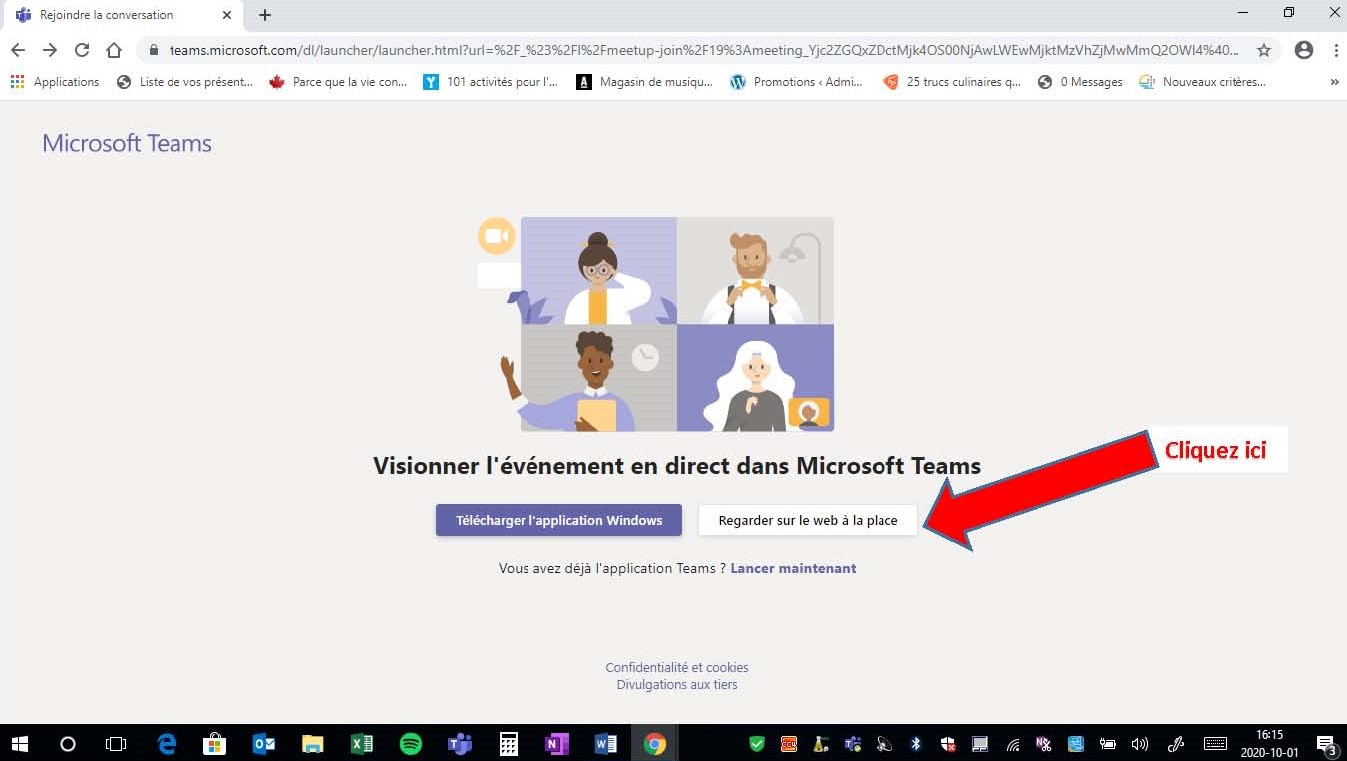Go forward with browser forward arrow
Screen dimensions: 1347x761
click(x=50, y=50)
